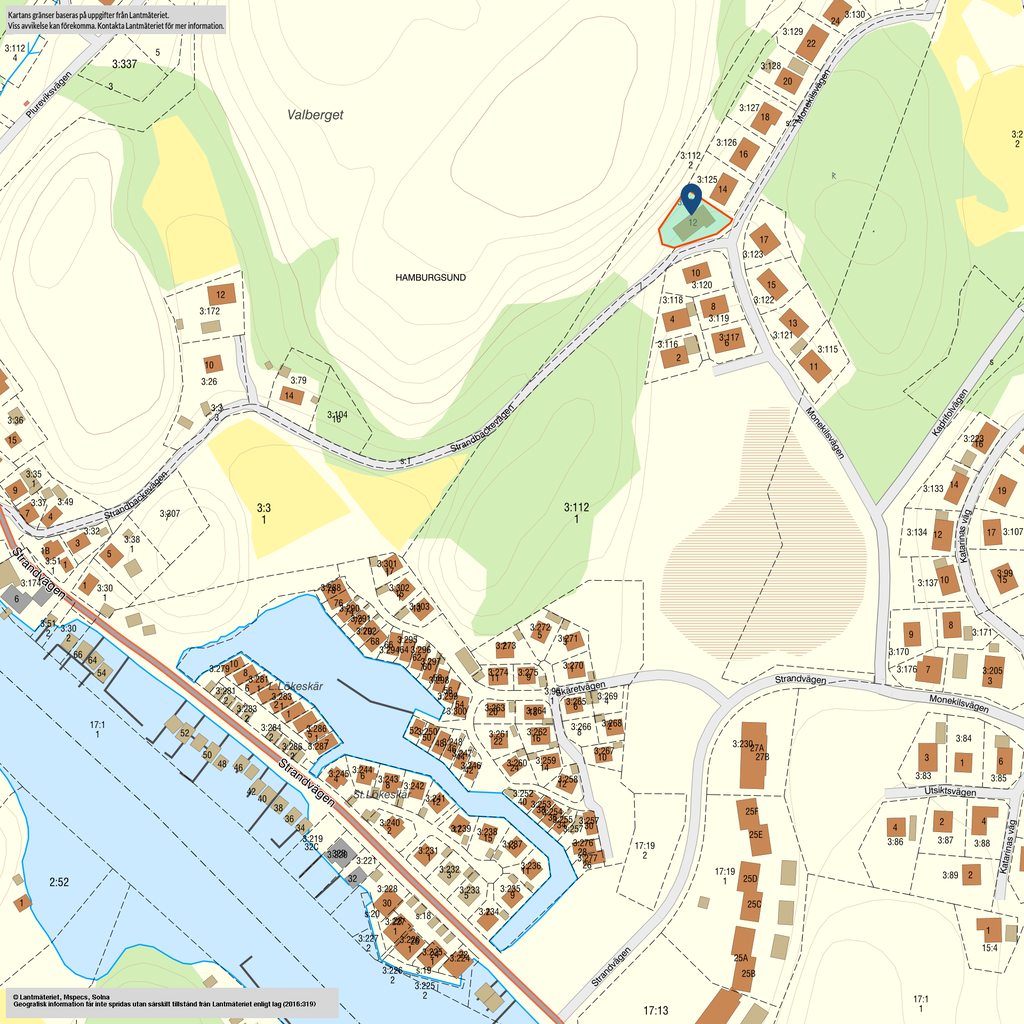
Task: Click the blue location pin marker
Action: pyautogui.click(x=691, y=197)
